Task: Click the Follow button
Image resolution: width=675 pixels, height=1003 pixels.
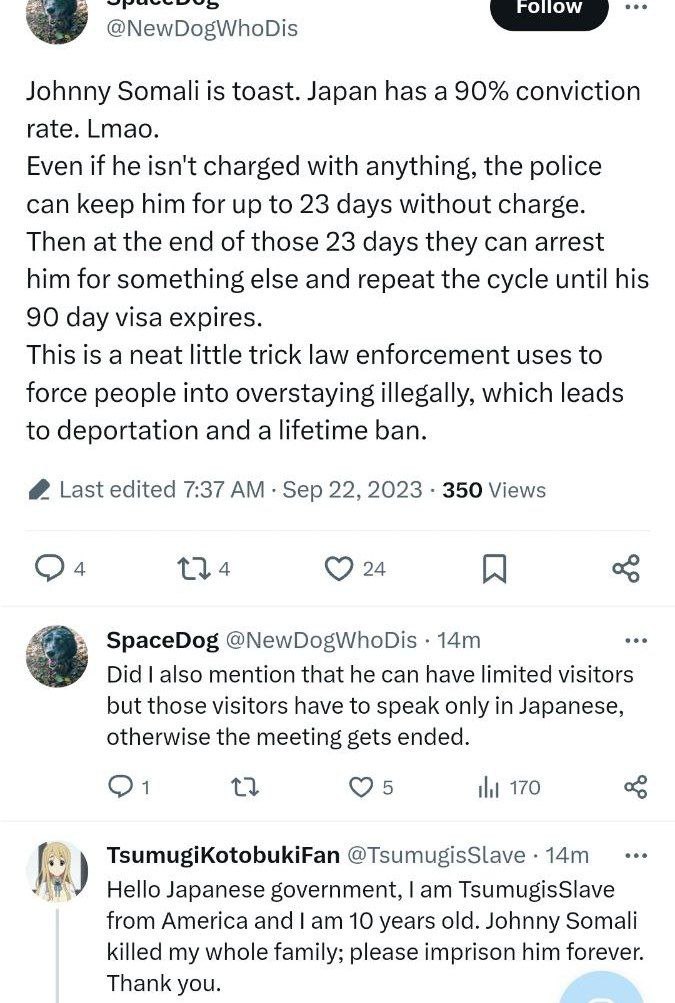Action: coord(549,10)
